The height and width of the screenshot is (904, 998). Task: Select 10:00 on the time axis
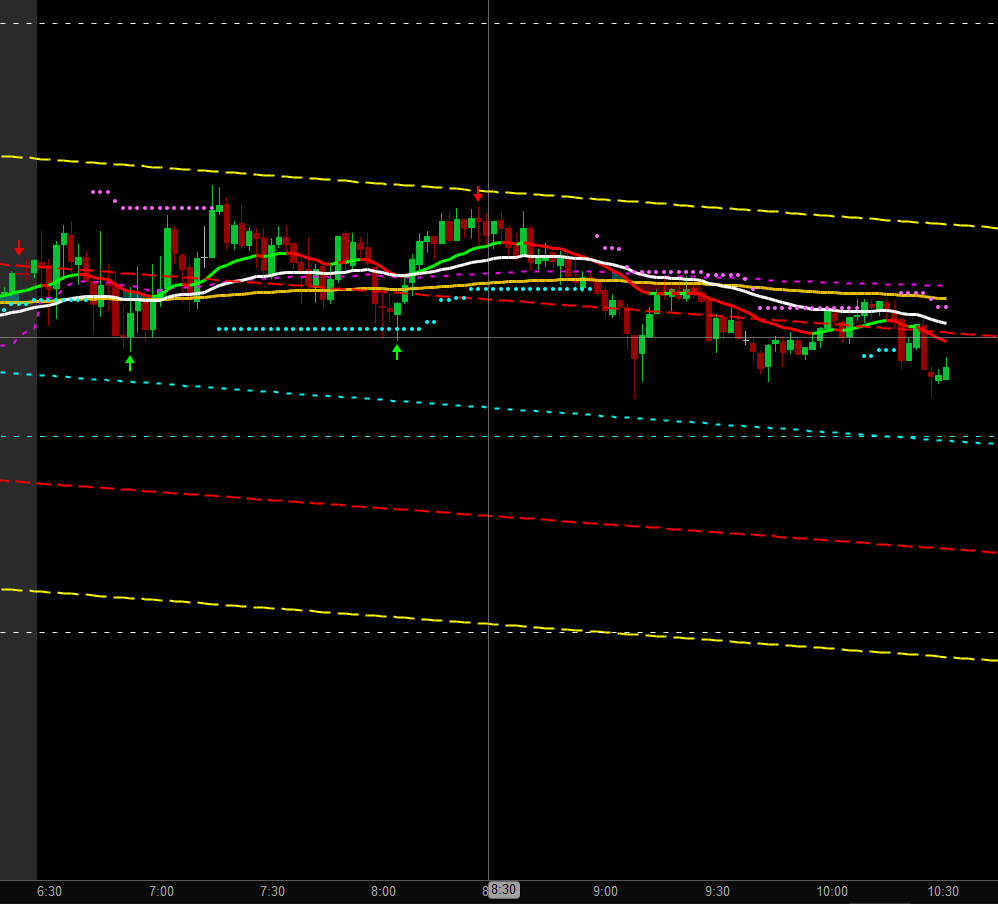tap(832, 891)
